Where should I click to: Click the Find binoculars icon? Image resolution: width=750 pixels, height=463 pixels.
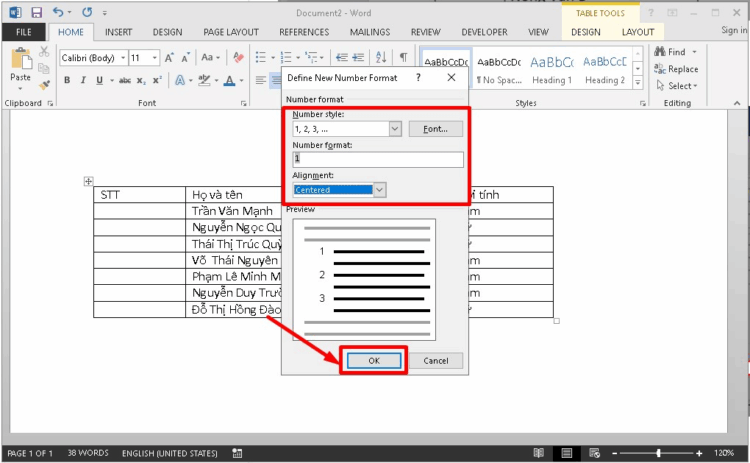(661, 52)
